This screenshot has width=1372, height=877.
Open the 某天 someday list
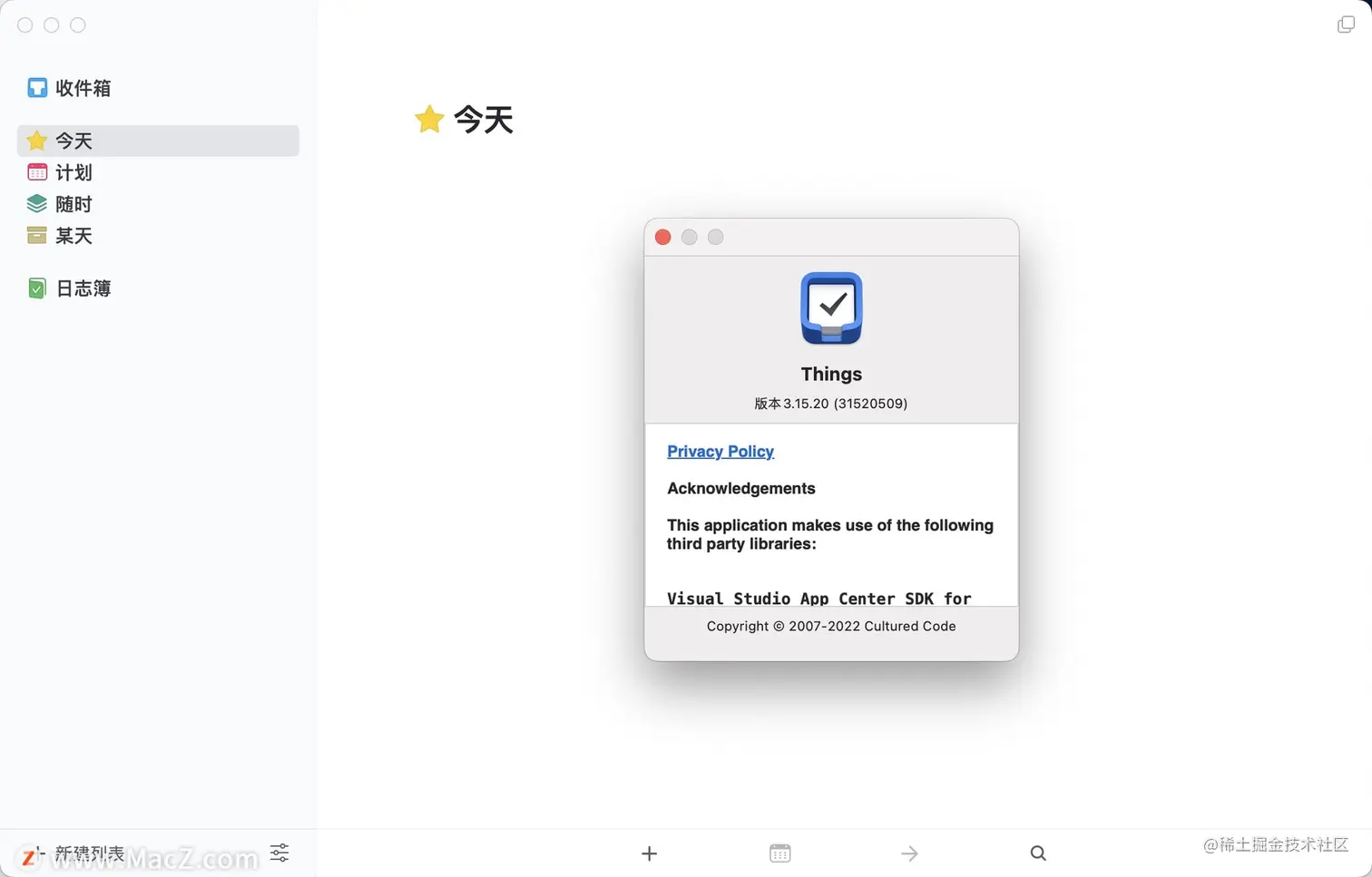pos(158,236)
